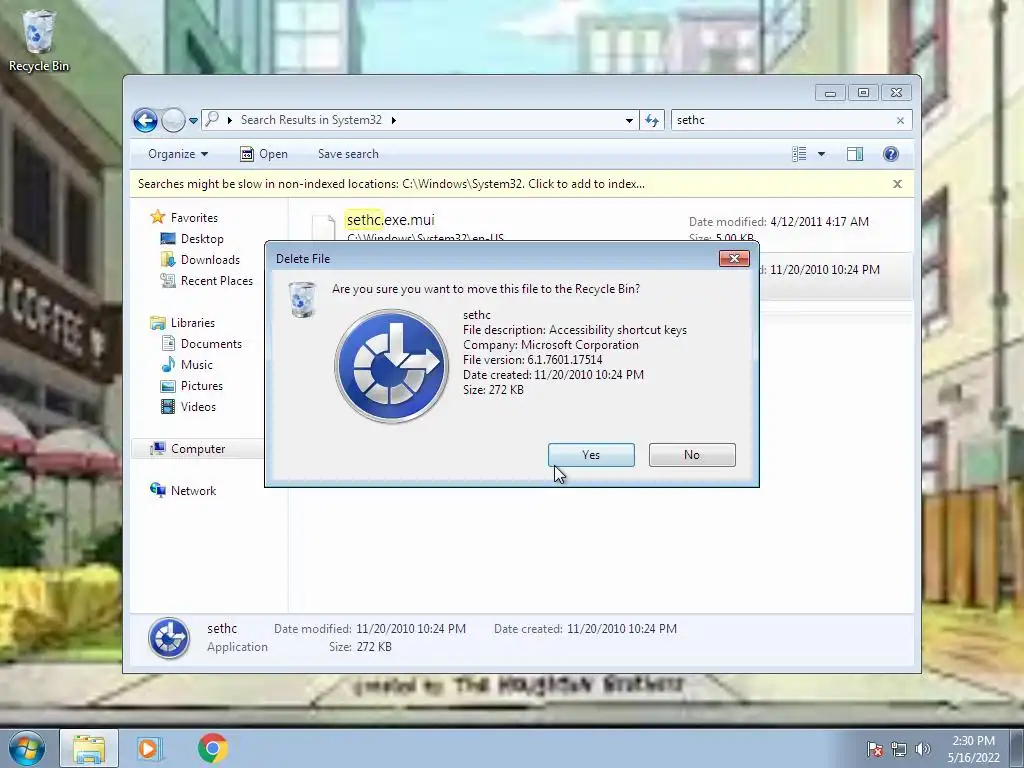Open Recent Places in the navigation pane

[x=216, y=281]
